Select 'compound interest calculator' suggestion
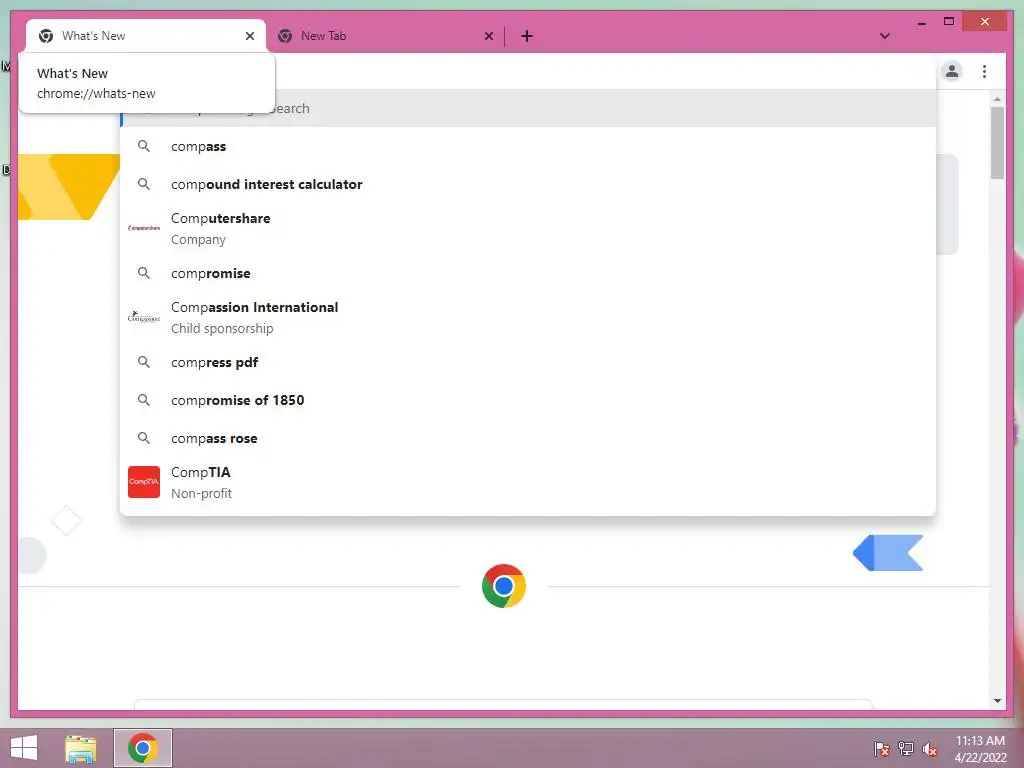 pyautogui.click(x=528, y=184)
